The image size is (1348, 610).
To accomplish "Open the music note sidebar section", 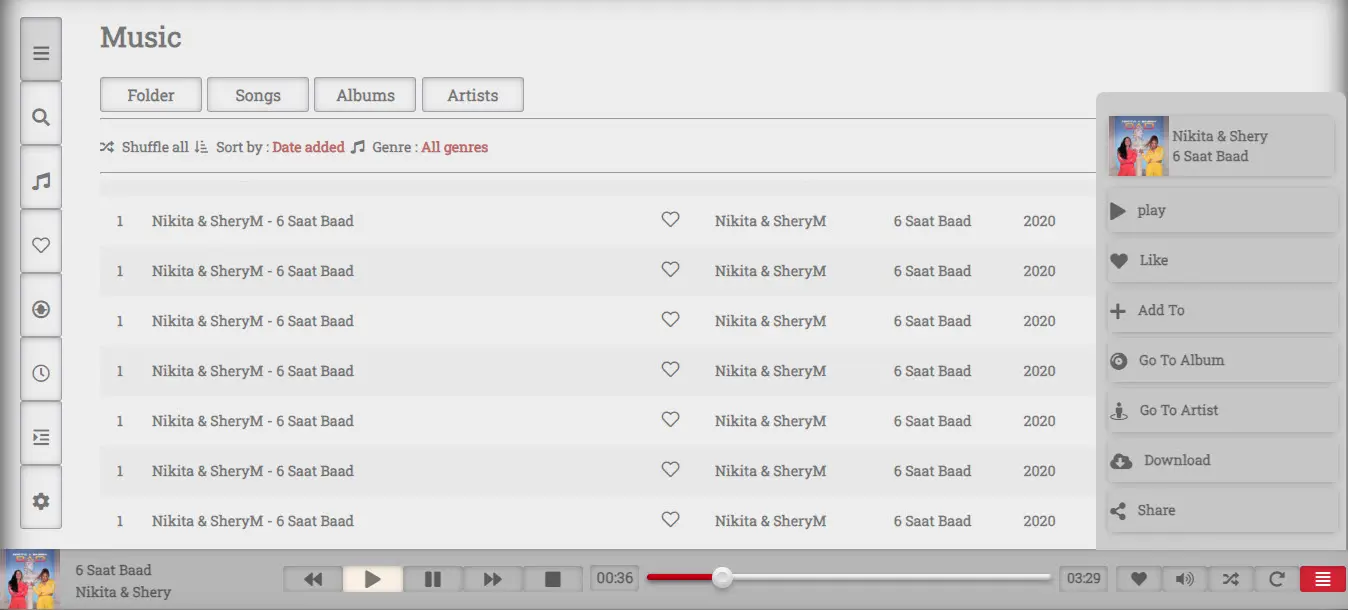I will (x=41, y=181).
